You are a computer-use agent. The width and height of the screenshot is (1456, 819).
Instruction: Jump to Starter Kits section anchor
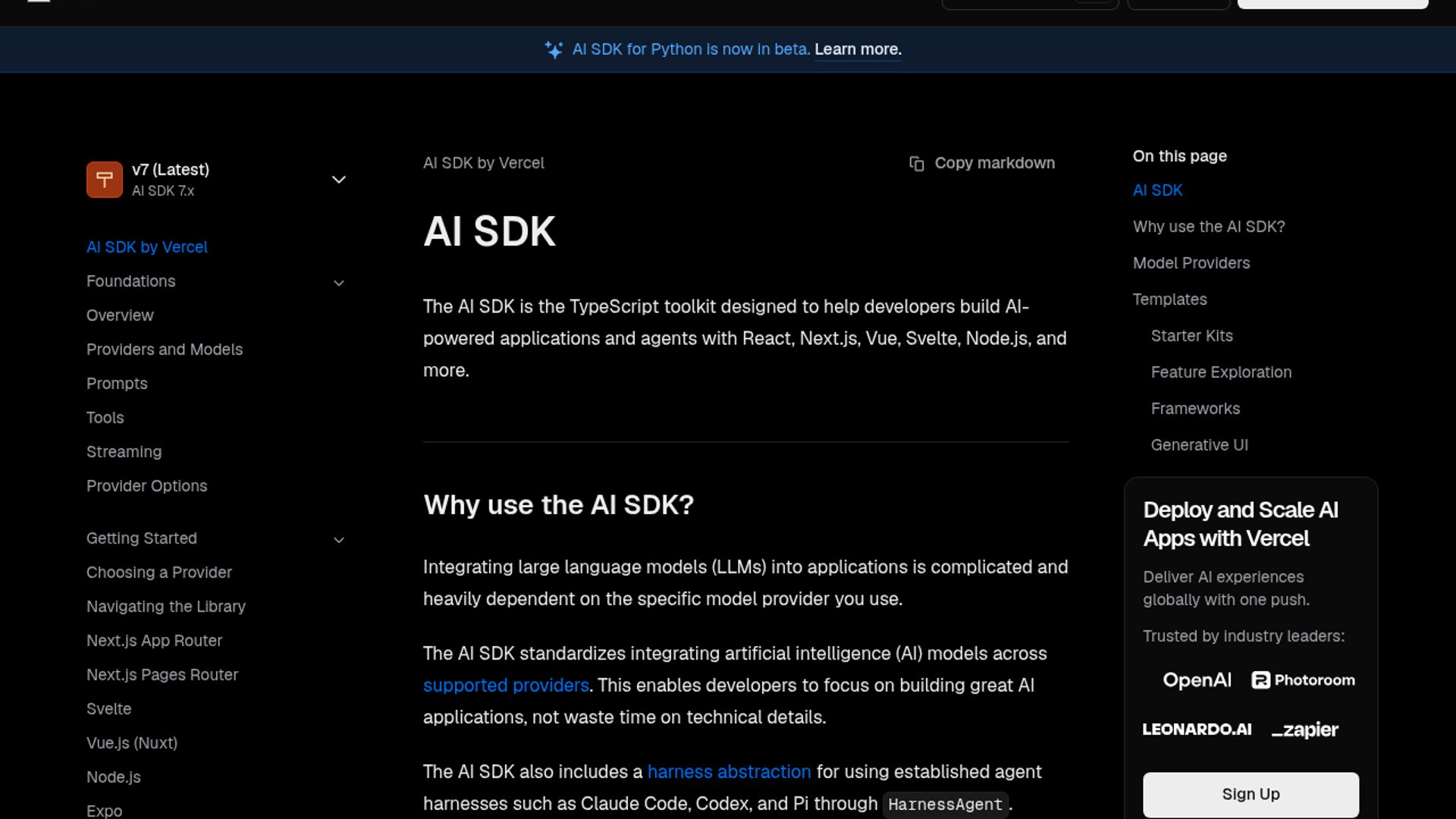pyautogui.click(x=1191, y=336)
